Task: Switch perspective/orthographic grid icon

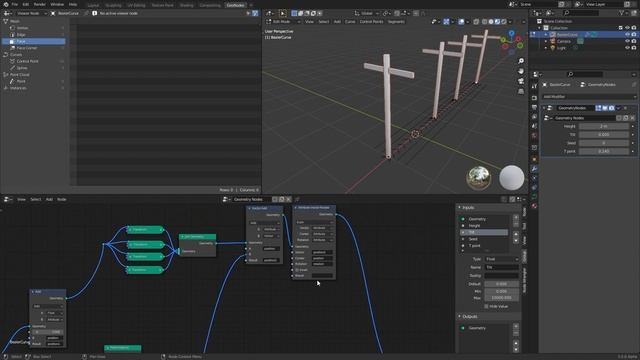Action: (x=521, y=91)
